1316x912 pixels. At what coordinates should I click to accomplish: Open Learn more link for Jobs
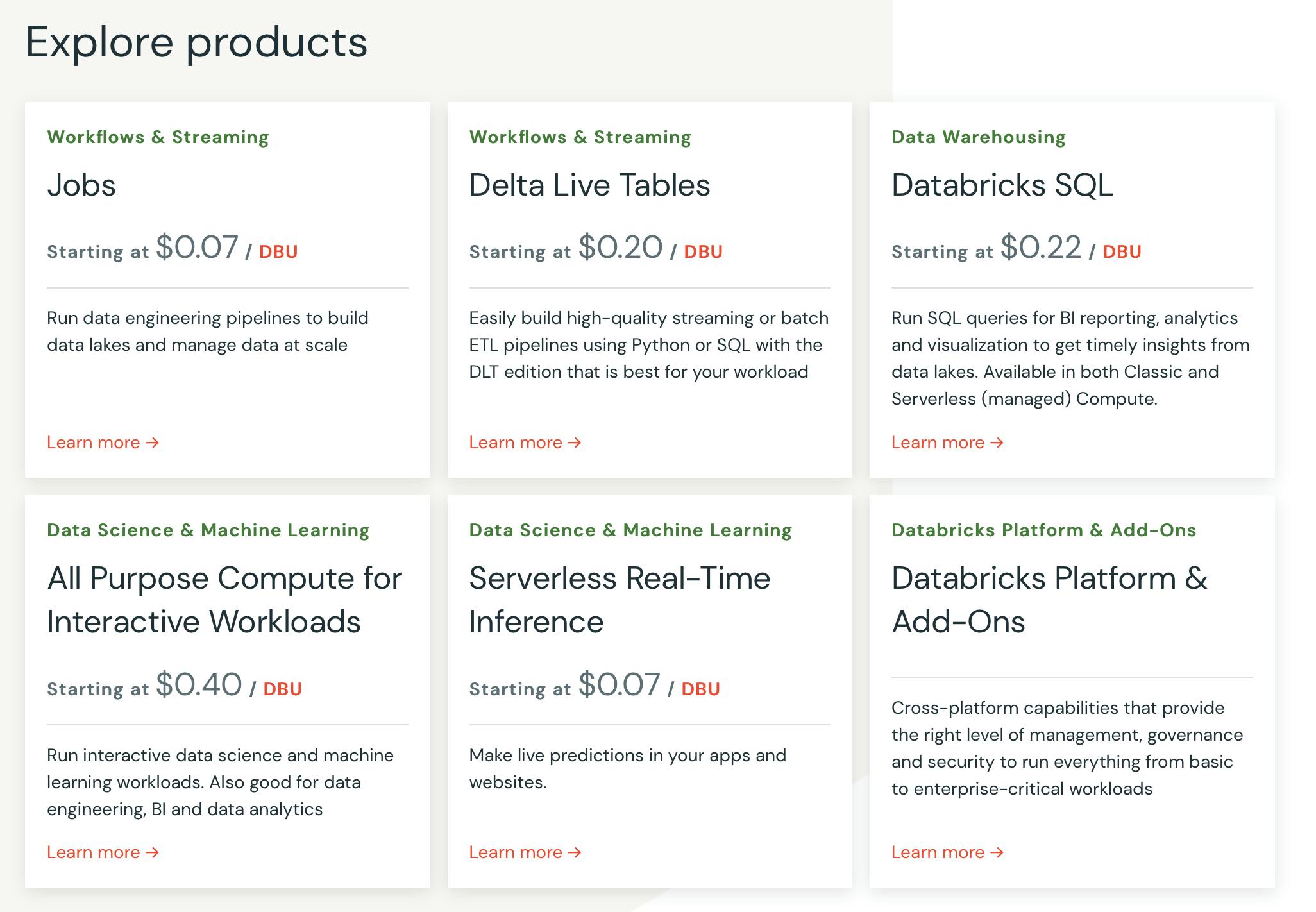94,443
